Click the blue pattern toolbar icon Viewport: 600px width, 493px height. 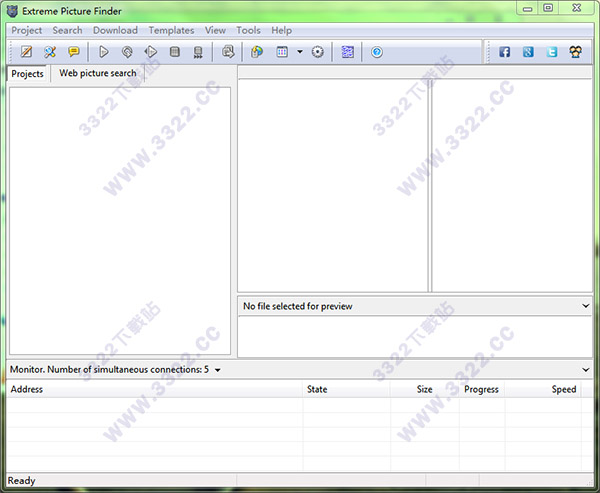[x=347, y=52]
